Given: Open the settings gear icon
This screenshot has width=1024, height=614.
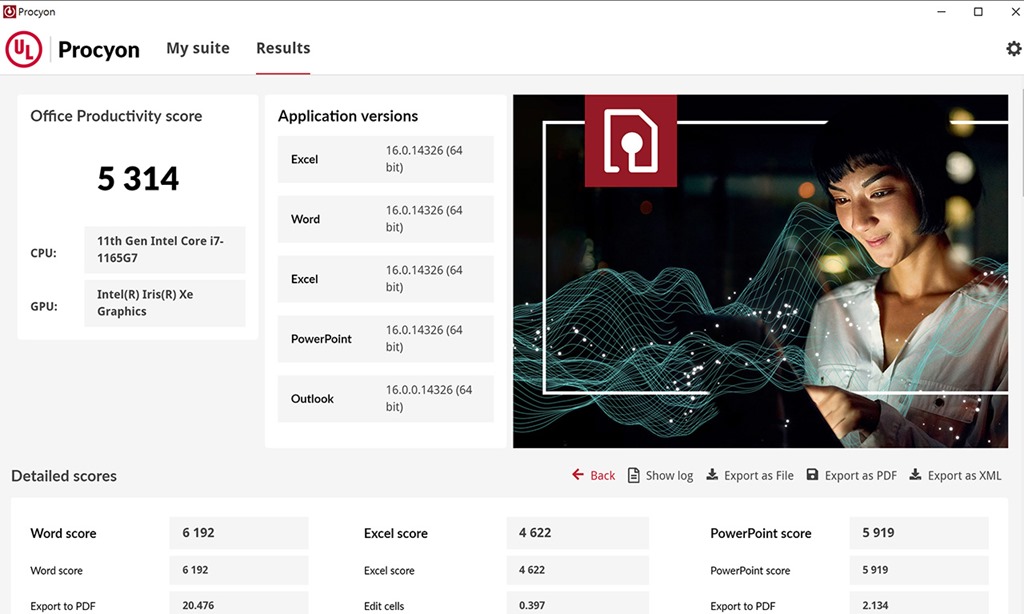Looking at the screenshot, I should coord(1013,49).
